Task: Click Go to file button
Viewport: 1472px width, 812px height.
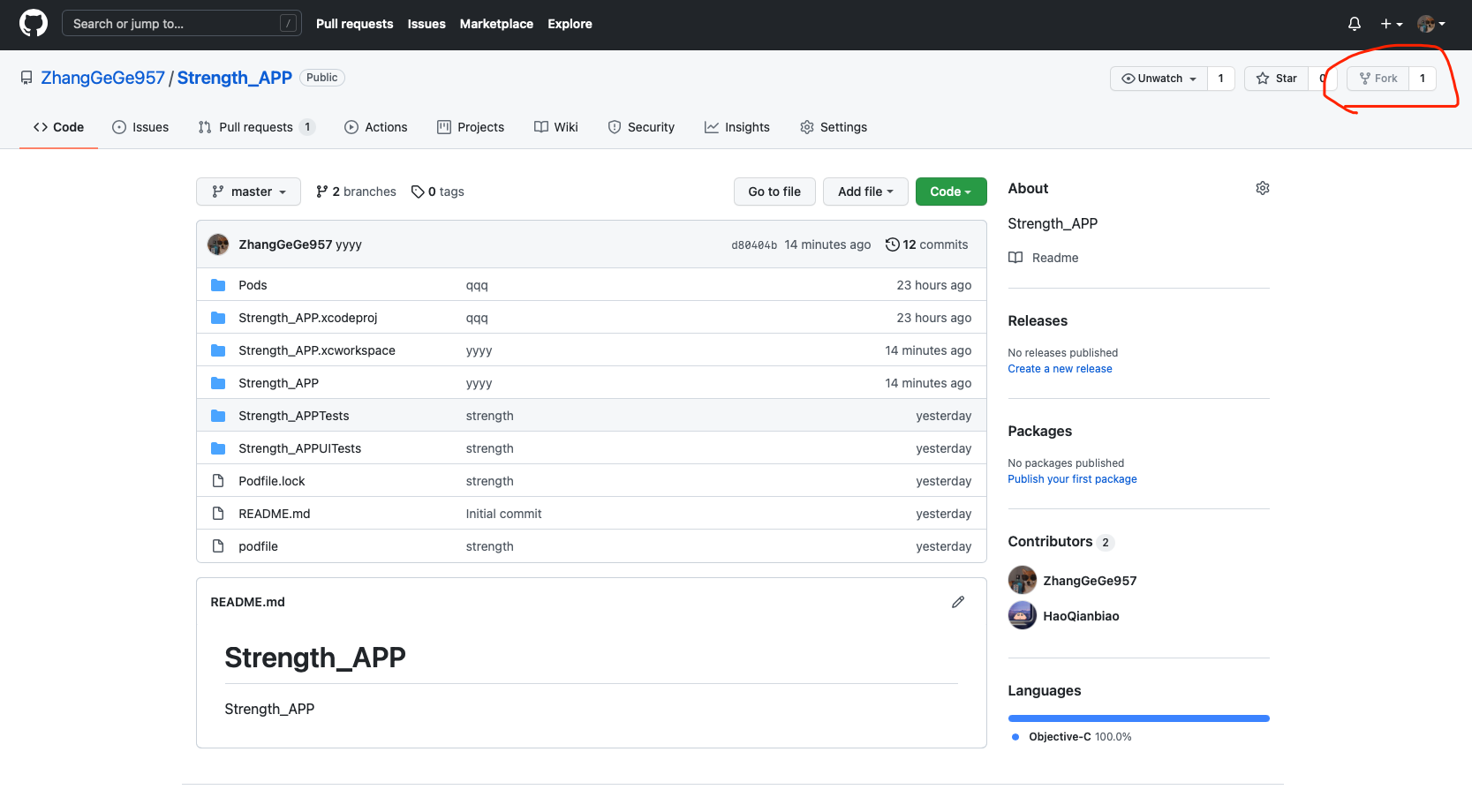Action: coord(774,192)
